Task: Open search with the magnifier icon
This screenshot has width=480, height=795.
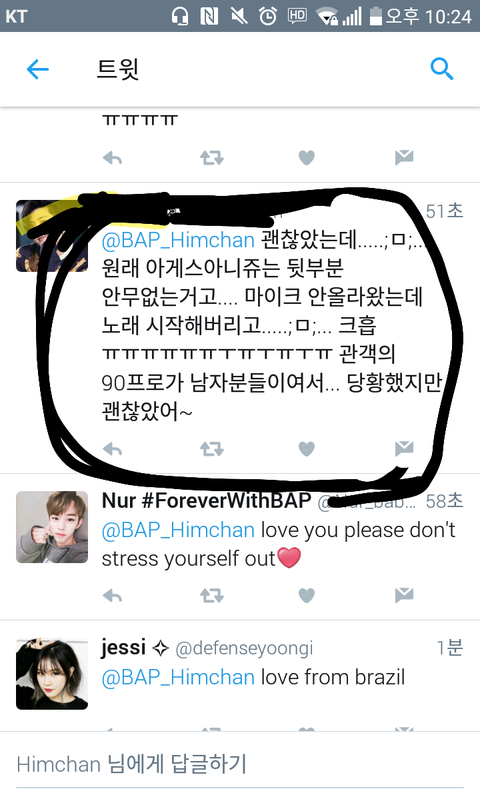Action: point(441,68)
